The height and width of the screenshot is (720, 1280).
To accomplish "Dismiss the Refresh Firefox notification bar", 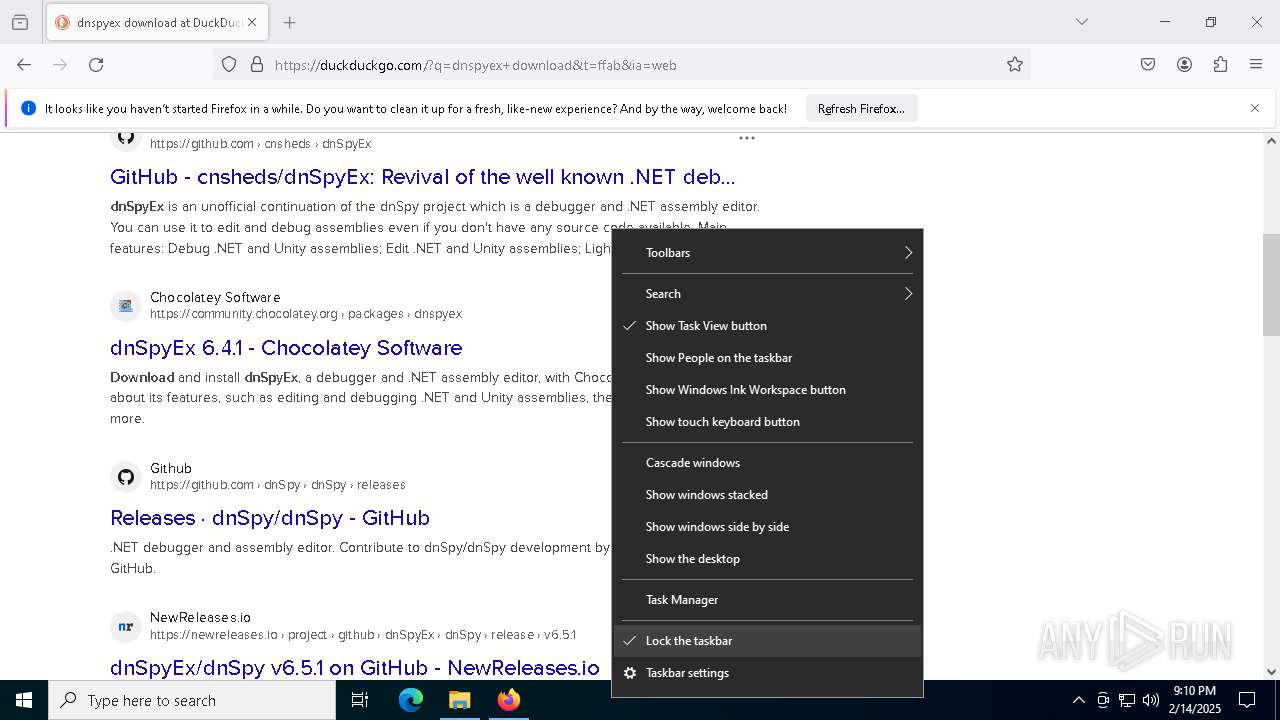I will pyautogui.click(x=1255, y=108).
